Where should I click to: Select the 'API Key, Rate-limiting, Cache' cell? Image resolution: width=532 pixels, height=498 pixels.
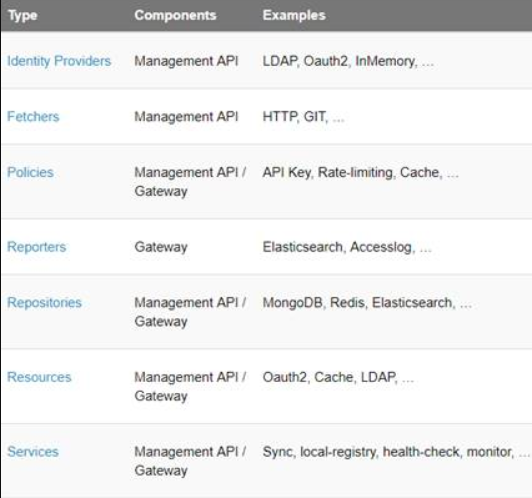click(361, 173)
